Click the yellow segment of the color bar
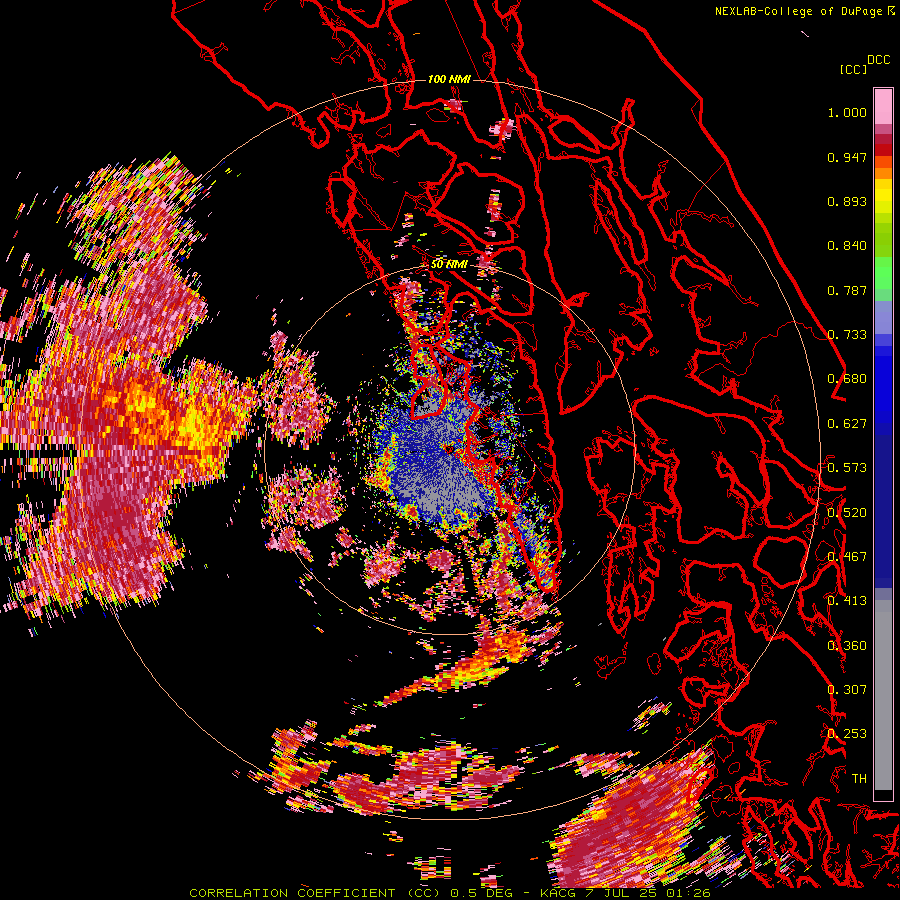 (883, 197)
